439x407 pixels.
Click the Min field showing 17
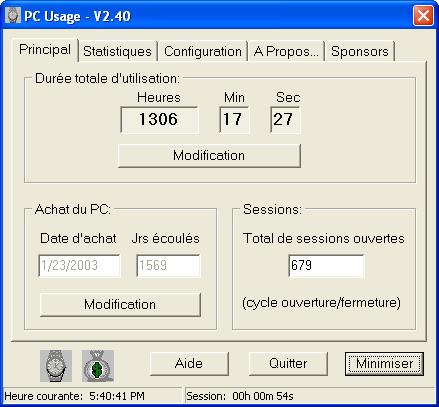[234, 120]
